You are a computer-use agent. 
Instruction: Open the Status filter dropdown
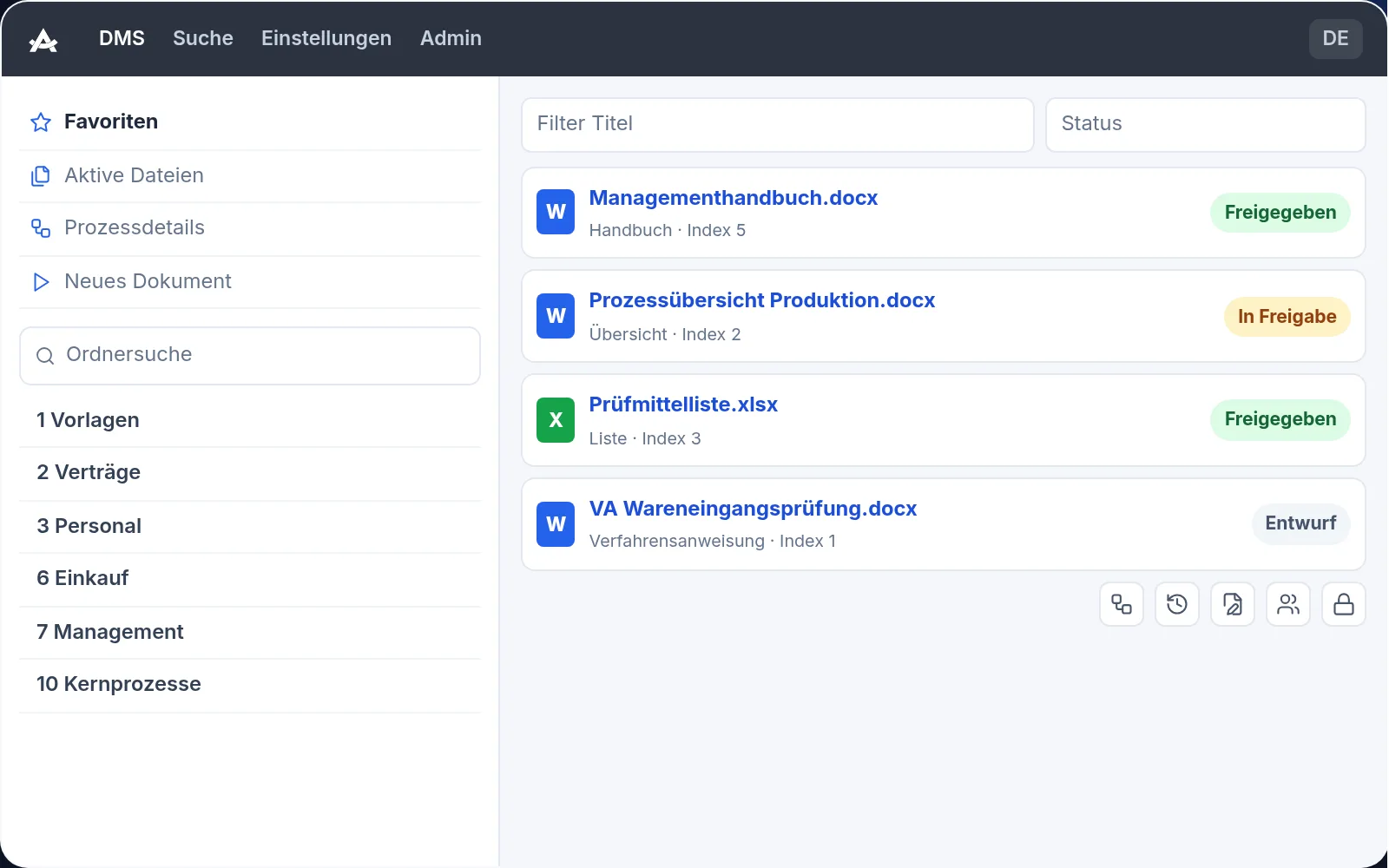tap(1206, 124)
